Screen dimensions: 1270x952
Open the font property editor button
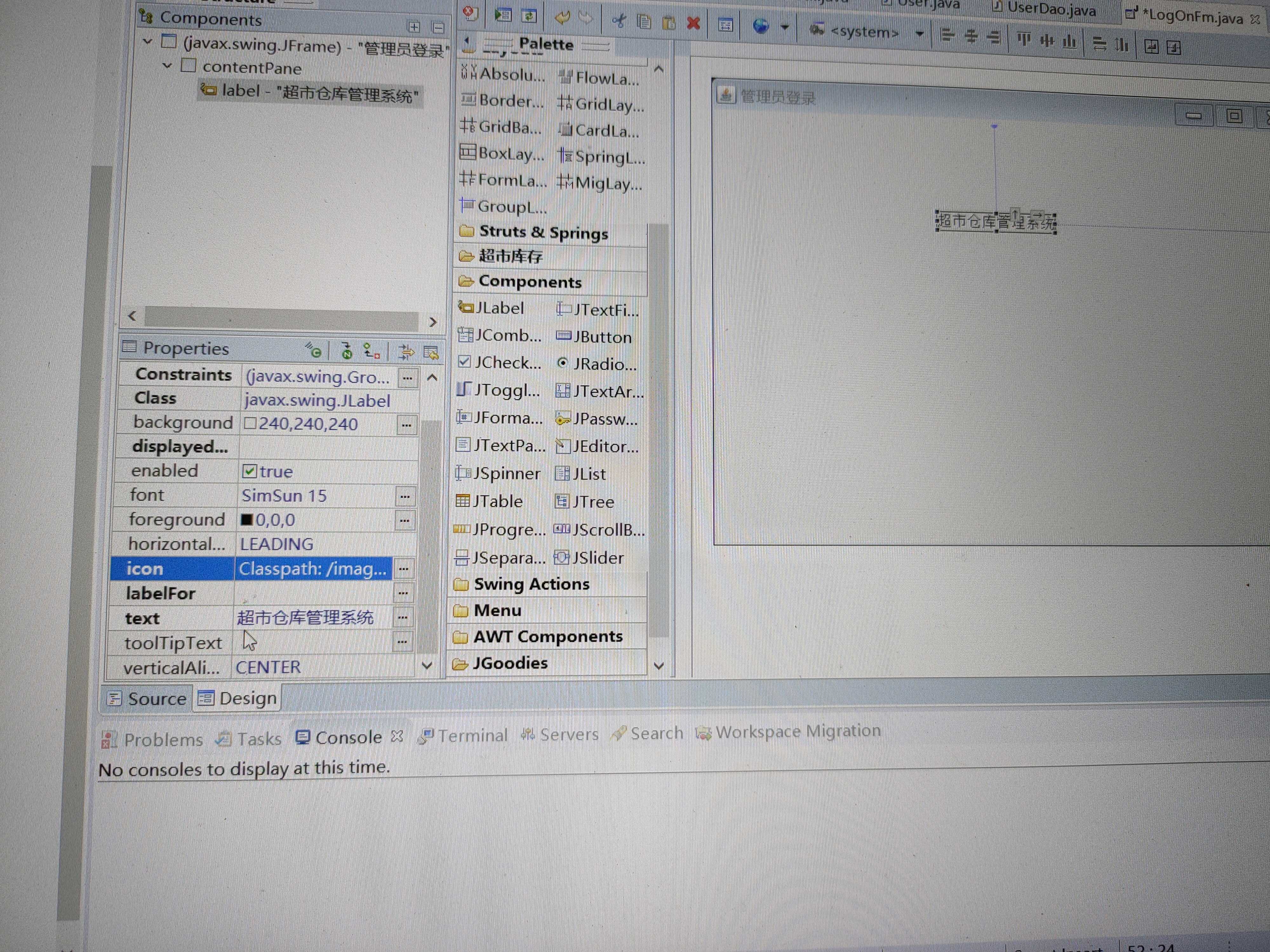[x=405, y=496]
